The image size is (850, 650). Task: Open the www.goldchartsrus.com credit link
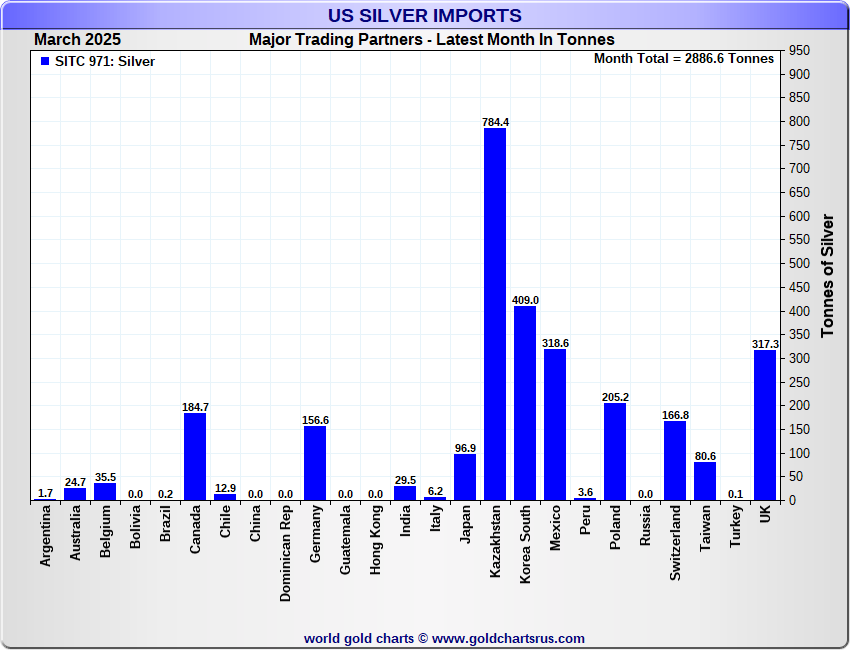pyautogui.click(x=508, y=639)
